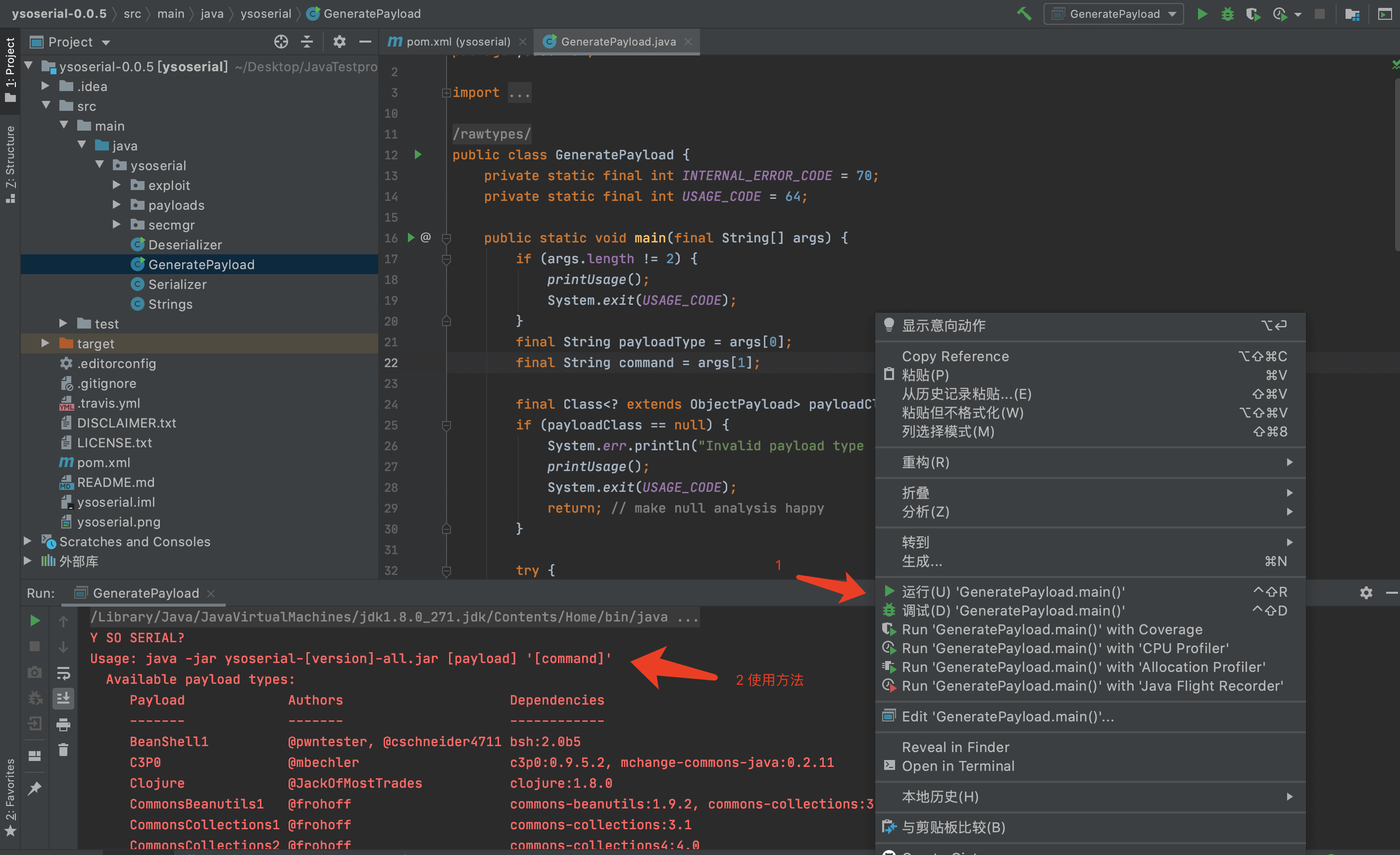1400x855 pixels.
Task: Run with Coverage from the top toolbar
Action: [x=1253, y=14]
